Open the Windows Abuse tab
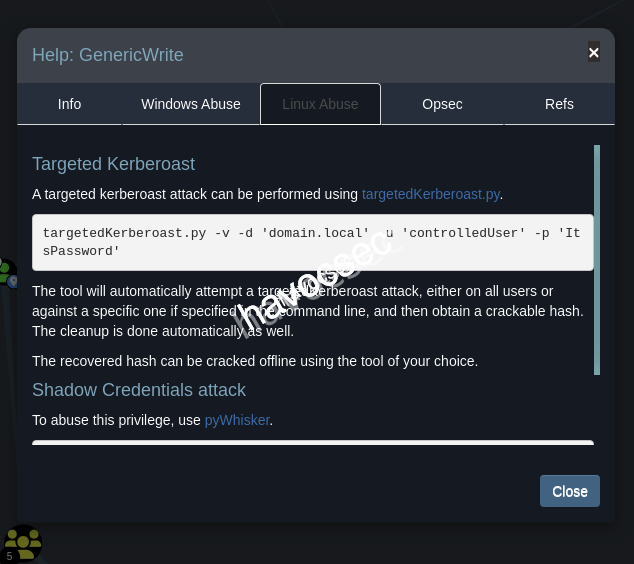 pos(190,104)
